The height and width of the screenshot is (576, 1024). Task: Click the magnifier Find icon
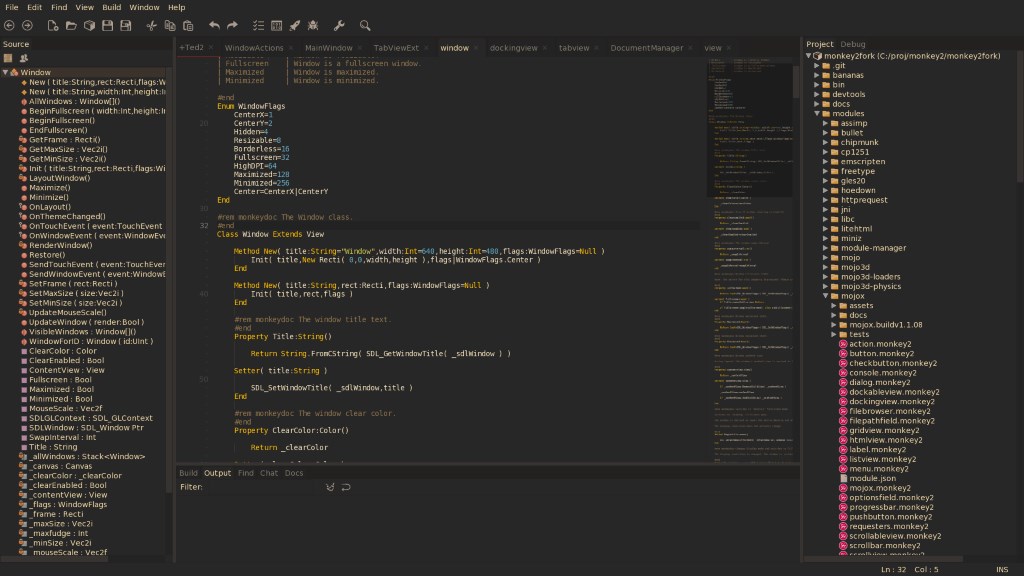pyautogui.click(x=365, y=25)
